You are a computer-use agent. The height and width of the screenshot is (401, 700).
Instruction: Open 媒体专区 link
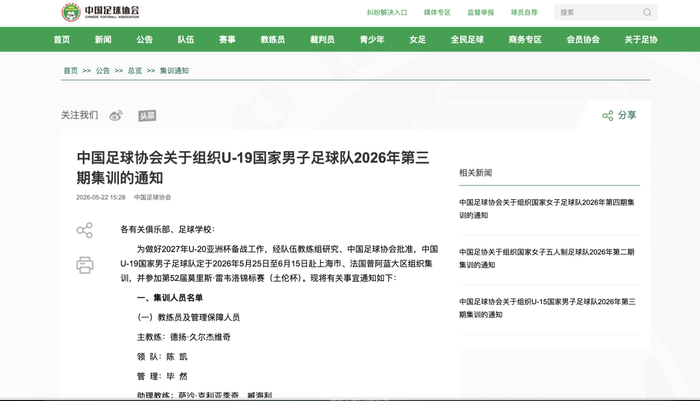pos(437,13)
